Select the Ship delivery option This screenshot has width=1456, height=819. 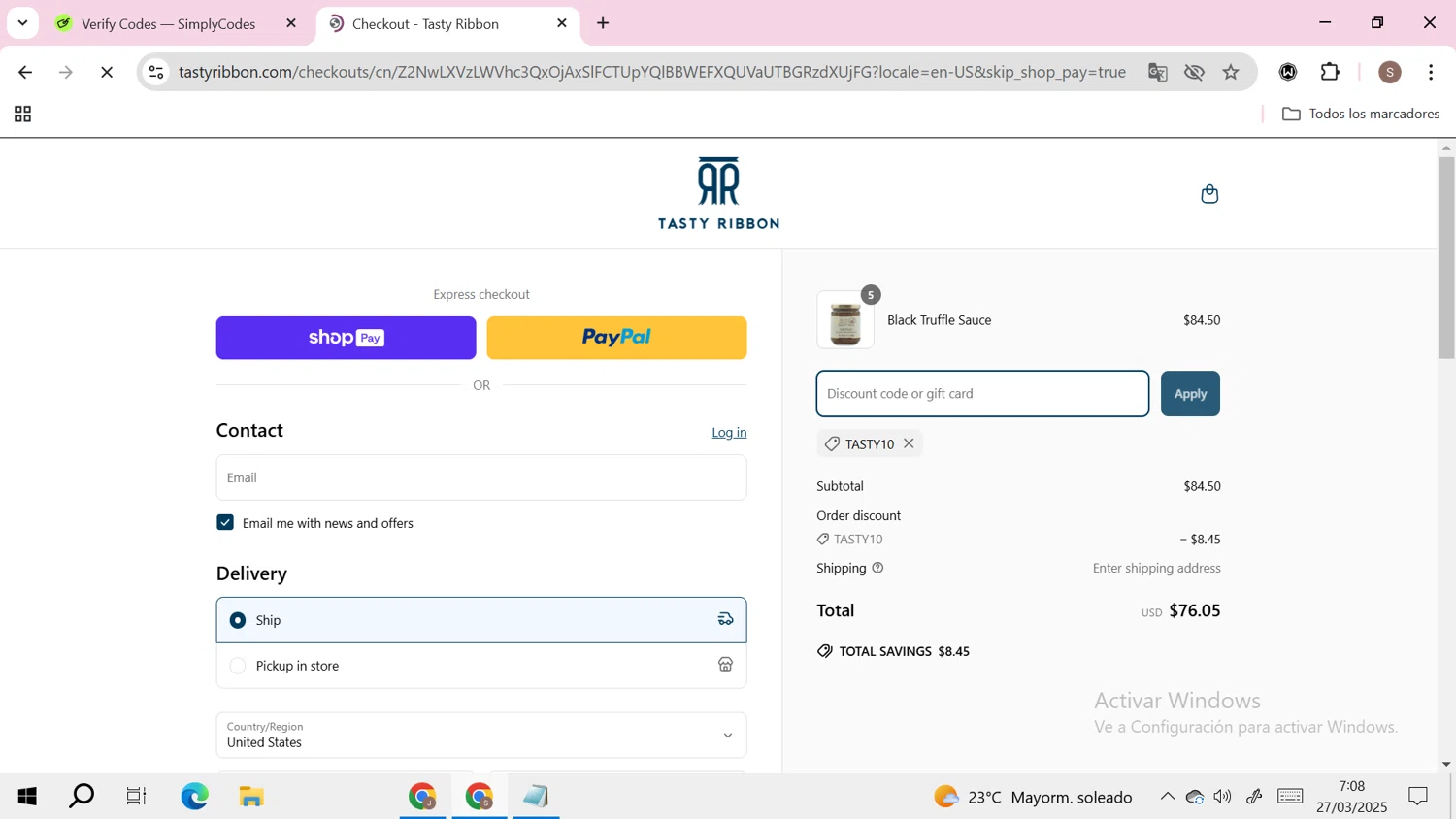tap(481, 620)
